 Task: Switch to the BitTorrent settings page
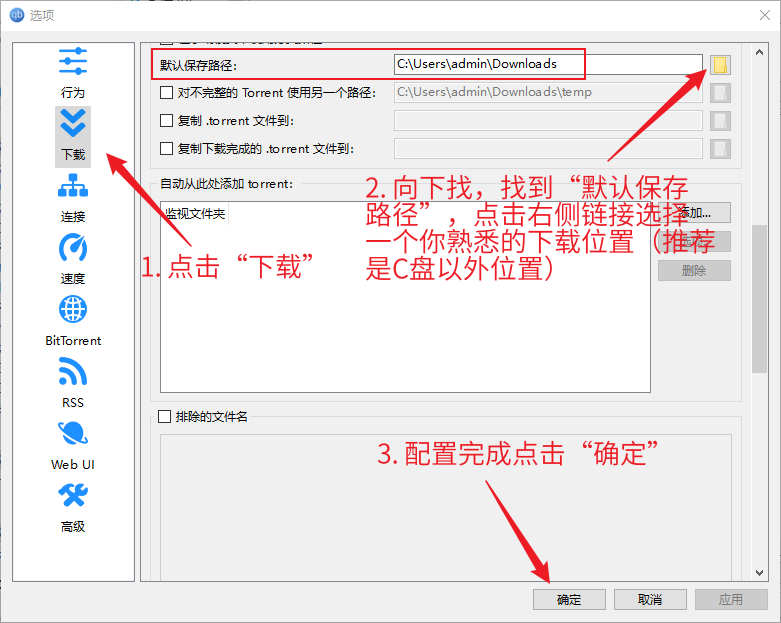tap(73, 321)
